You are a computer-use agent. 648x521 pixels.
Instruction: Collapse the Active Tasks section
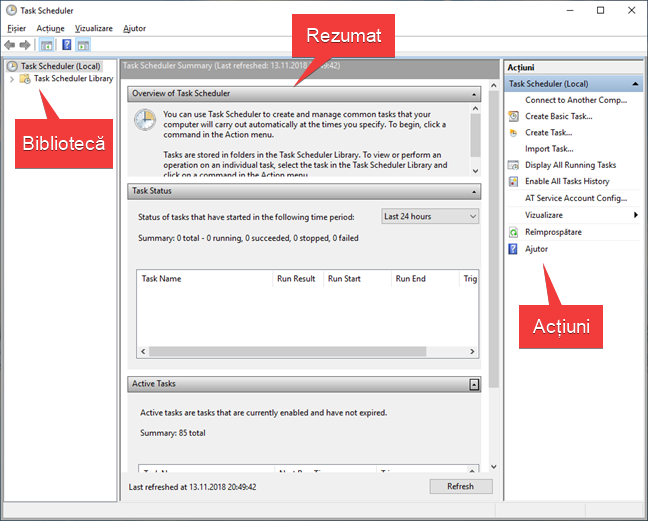[474, 385]
